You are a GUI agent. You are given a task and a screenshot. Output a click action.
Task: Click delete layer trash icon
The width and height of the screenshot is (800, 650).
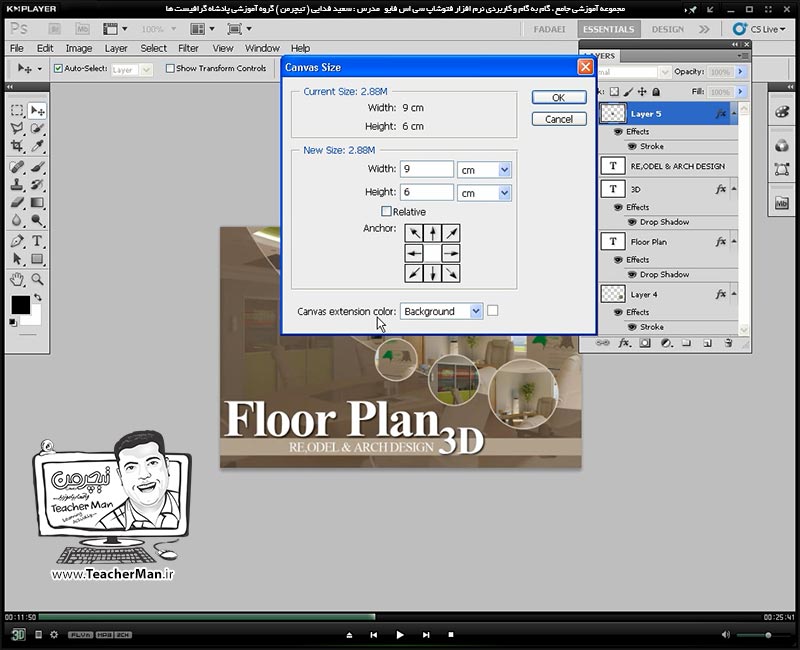coord(729,343)
